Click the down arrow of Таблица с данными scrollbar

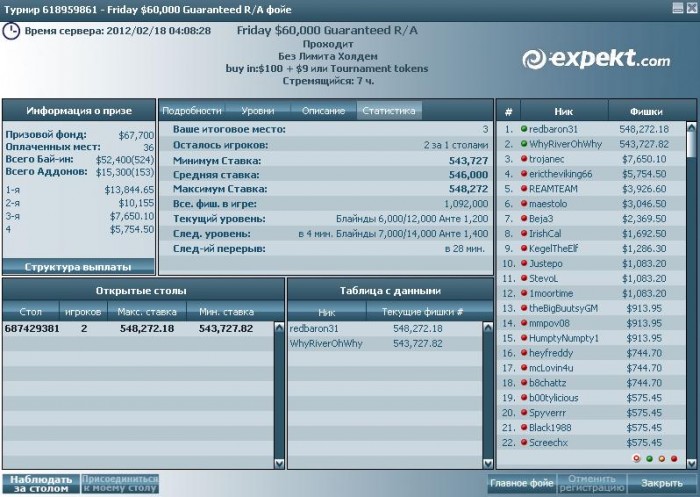click(488, 464)
